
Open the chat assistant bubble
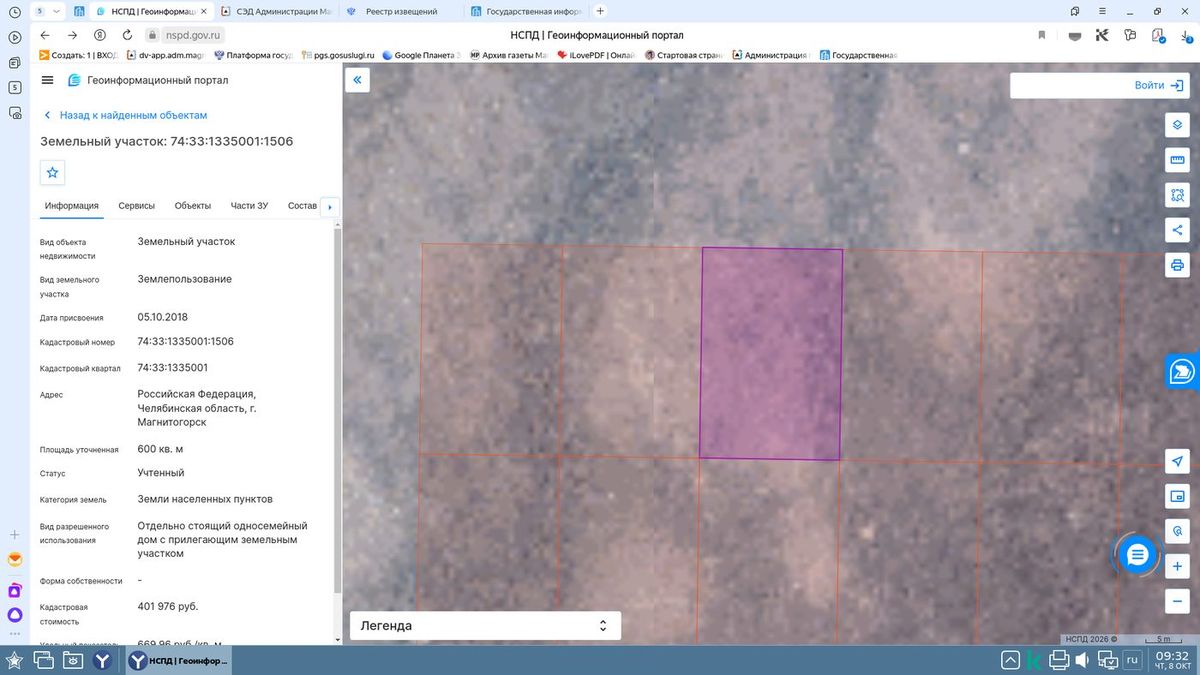[1137, 555]
